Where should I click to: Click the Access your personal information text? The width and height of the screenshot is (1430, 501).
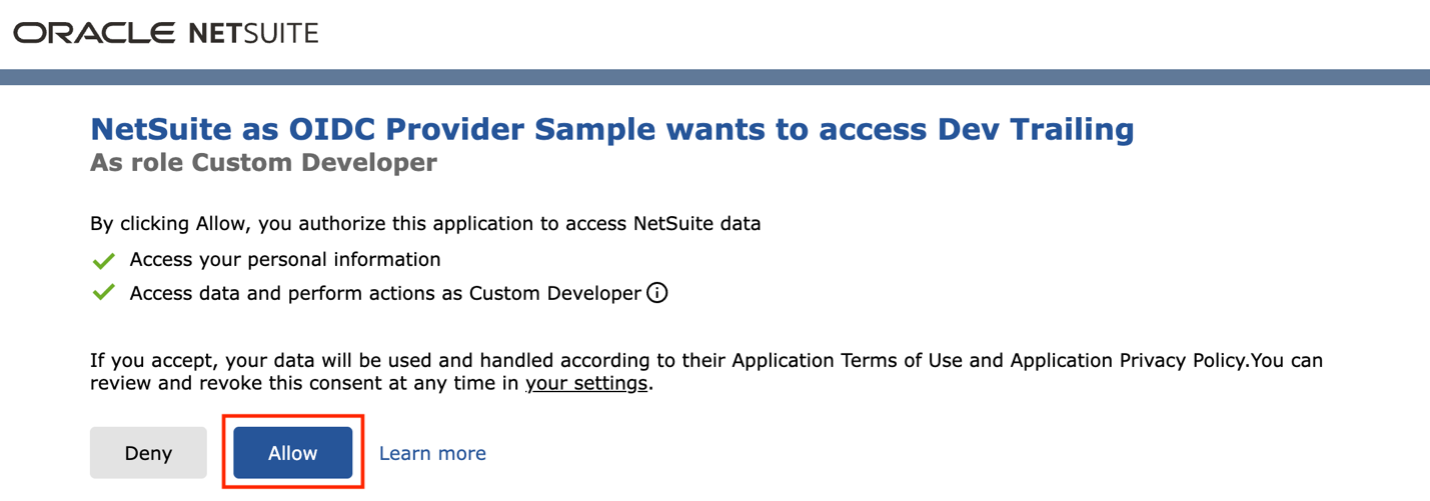pyautogui.click(x=285, y=260)
